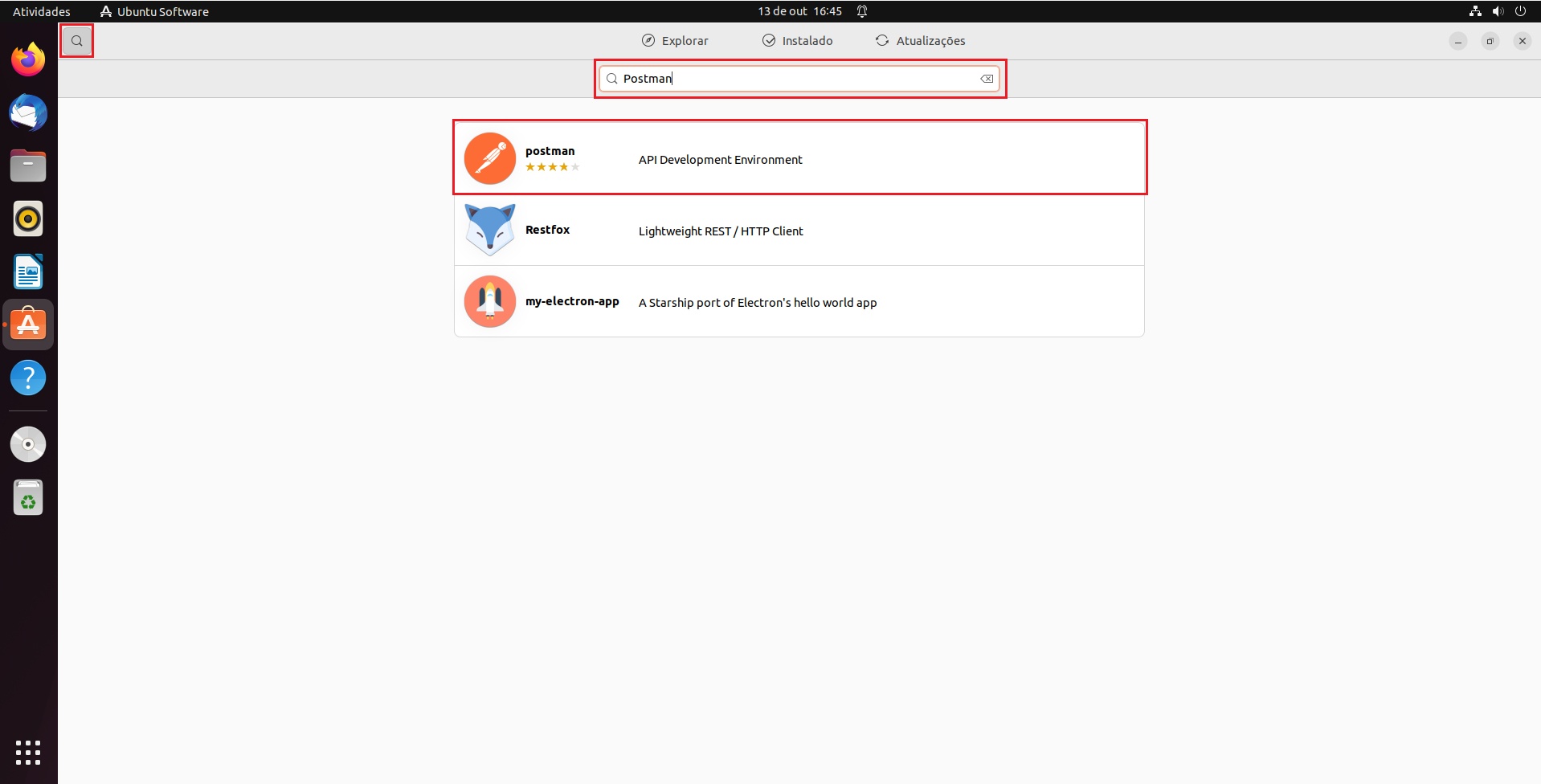The width and height of the screenshot is (1541, 784).
Task: Switch to the Atualizações tab
Action: click(920, 41)
